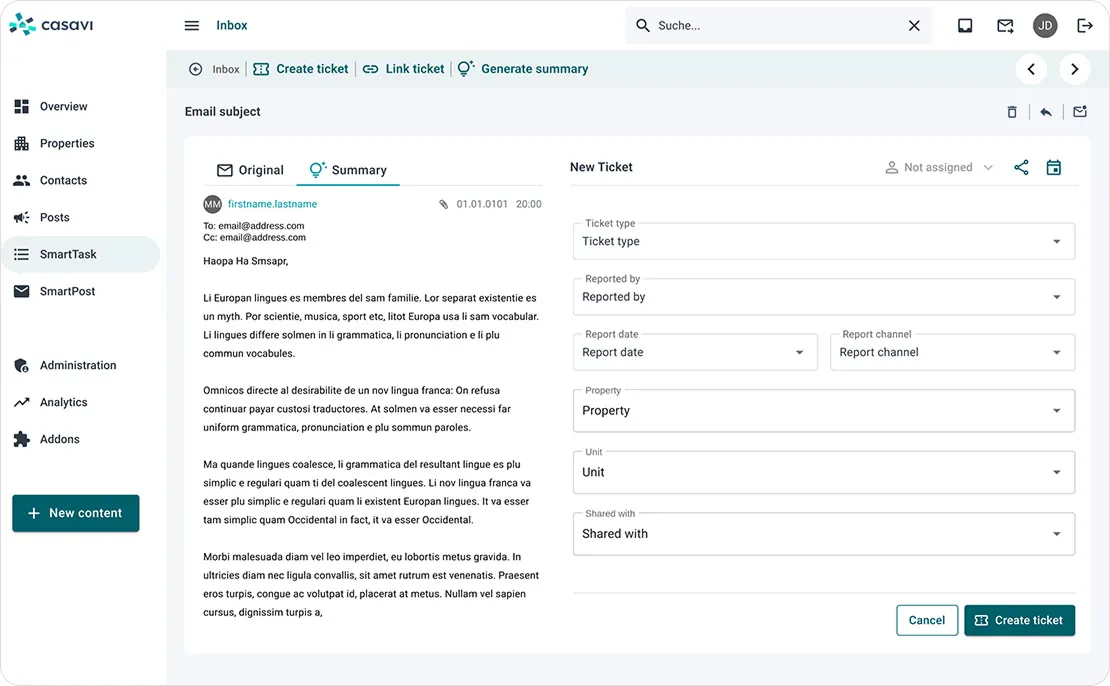Viewport: 1110px width, 686px height.
Task: Open SmartPost in the sidebar
Action: [x=67, y=292]
